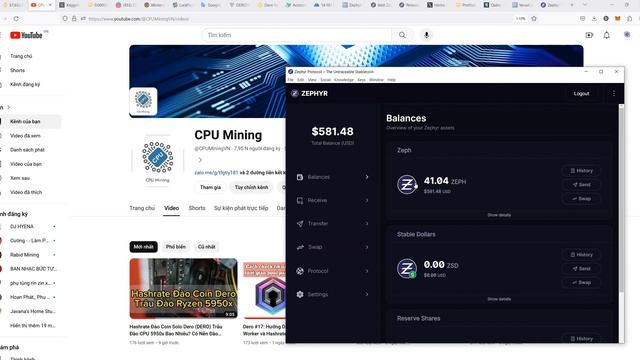Select the Video channel tab

[171, 208]
